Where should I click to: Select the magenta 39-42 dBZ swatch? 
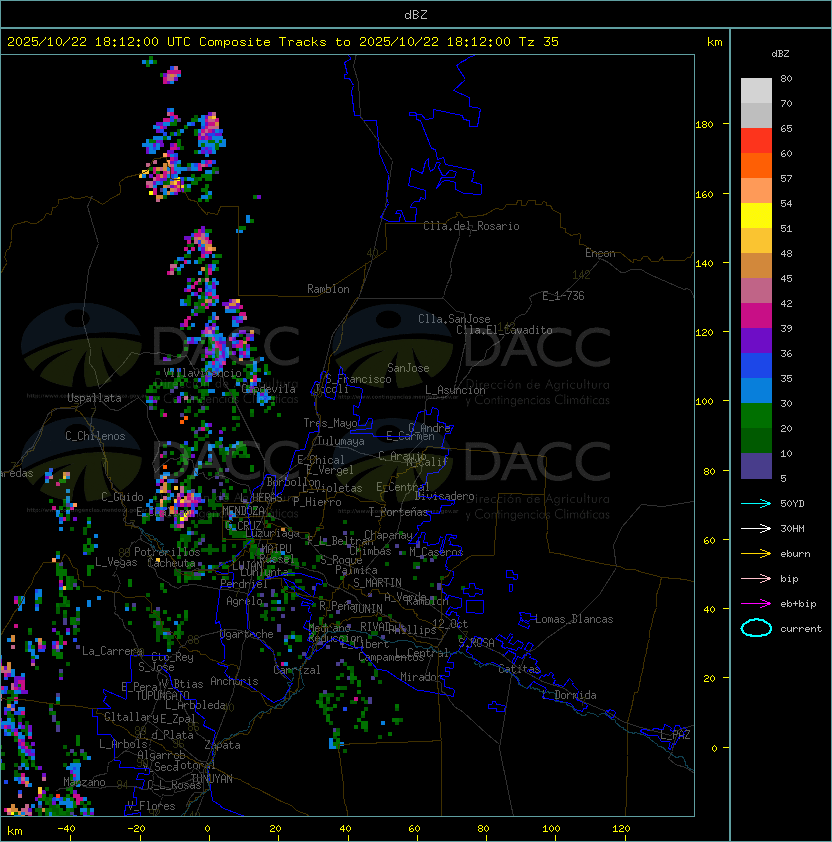pos(756,316)
